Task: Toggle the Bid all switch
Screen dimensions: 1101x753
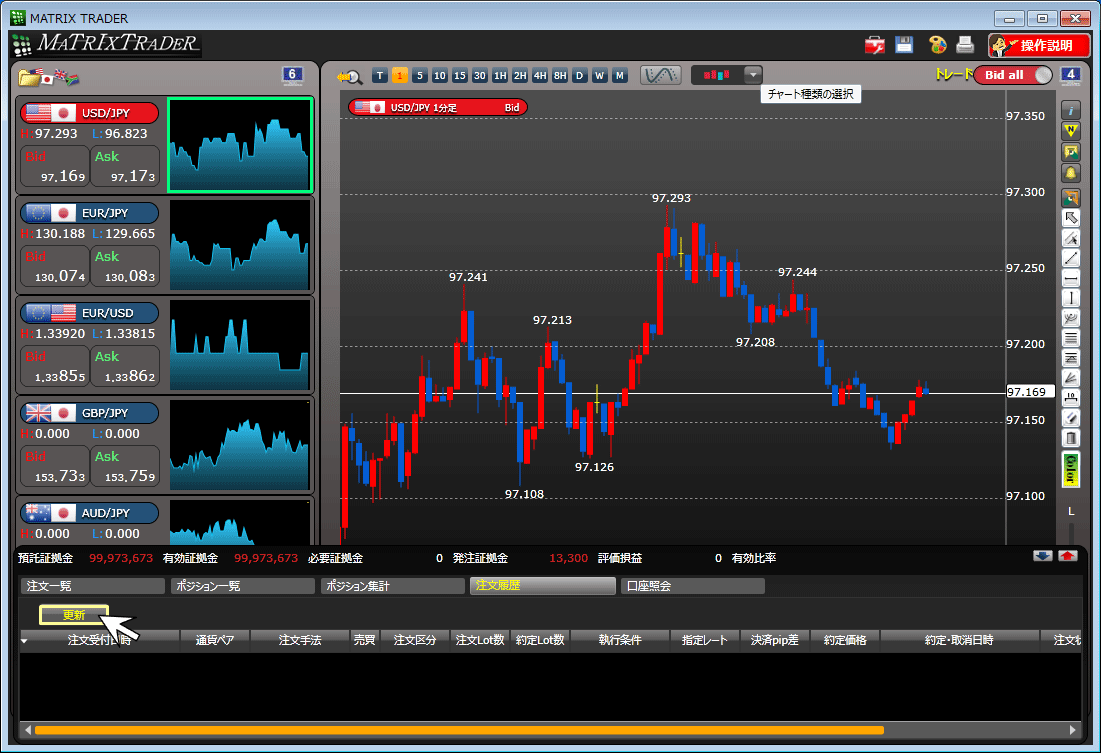Action: [x=1013, y=75]
